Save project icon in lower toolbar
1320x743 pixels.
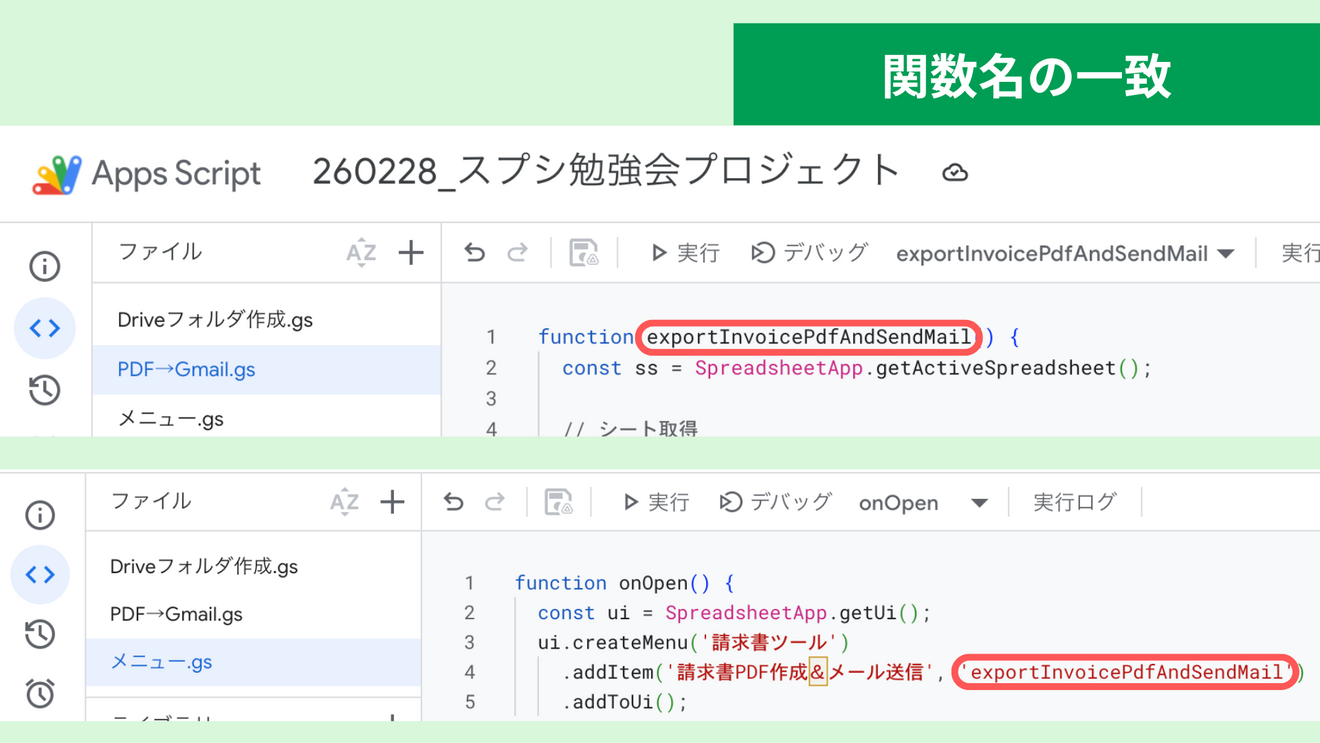tap(558, 502)
